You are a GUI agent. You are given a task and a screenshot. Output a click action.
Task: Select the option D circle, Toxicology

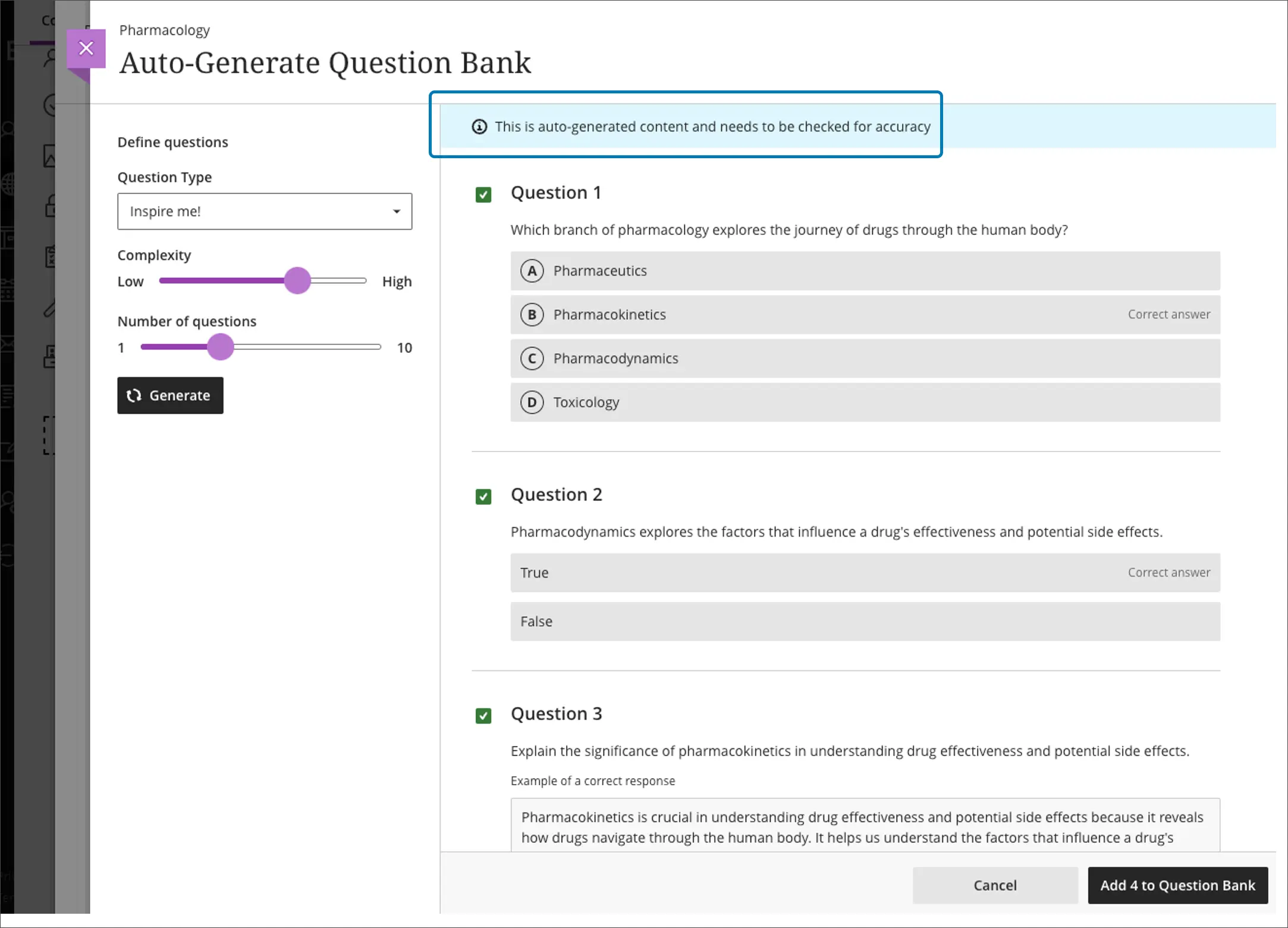532,403
